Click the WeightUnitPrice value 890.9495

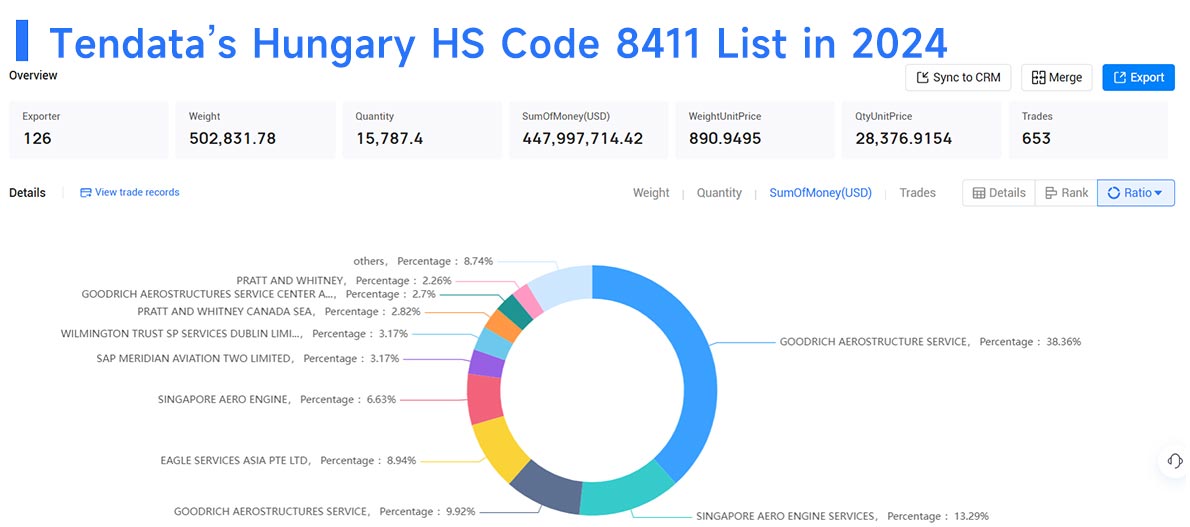point(724,139)
